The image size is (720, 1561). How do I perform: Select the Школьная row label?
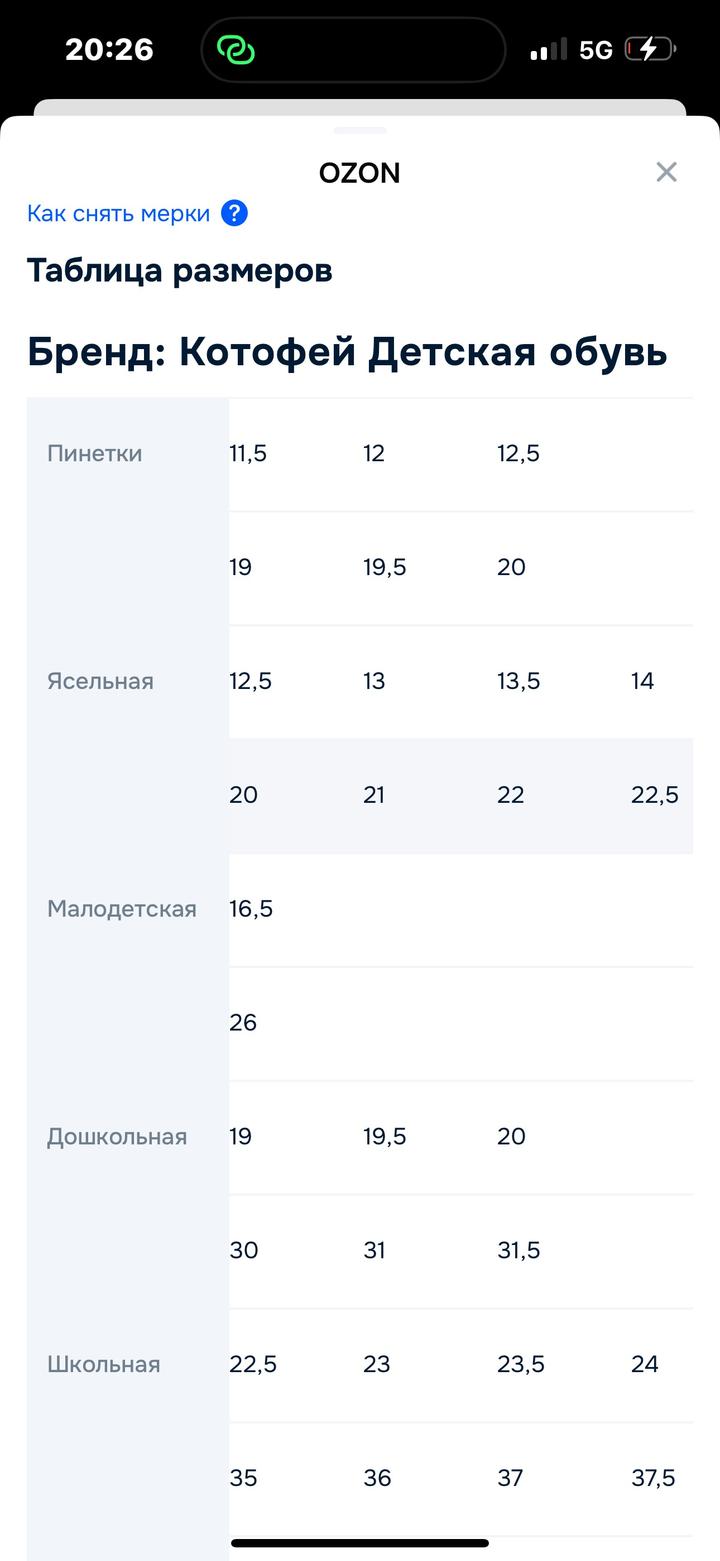tap(104, 1365)
